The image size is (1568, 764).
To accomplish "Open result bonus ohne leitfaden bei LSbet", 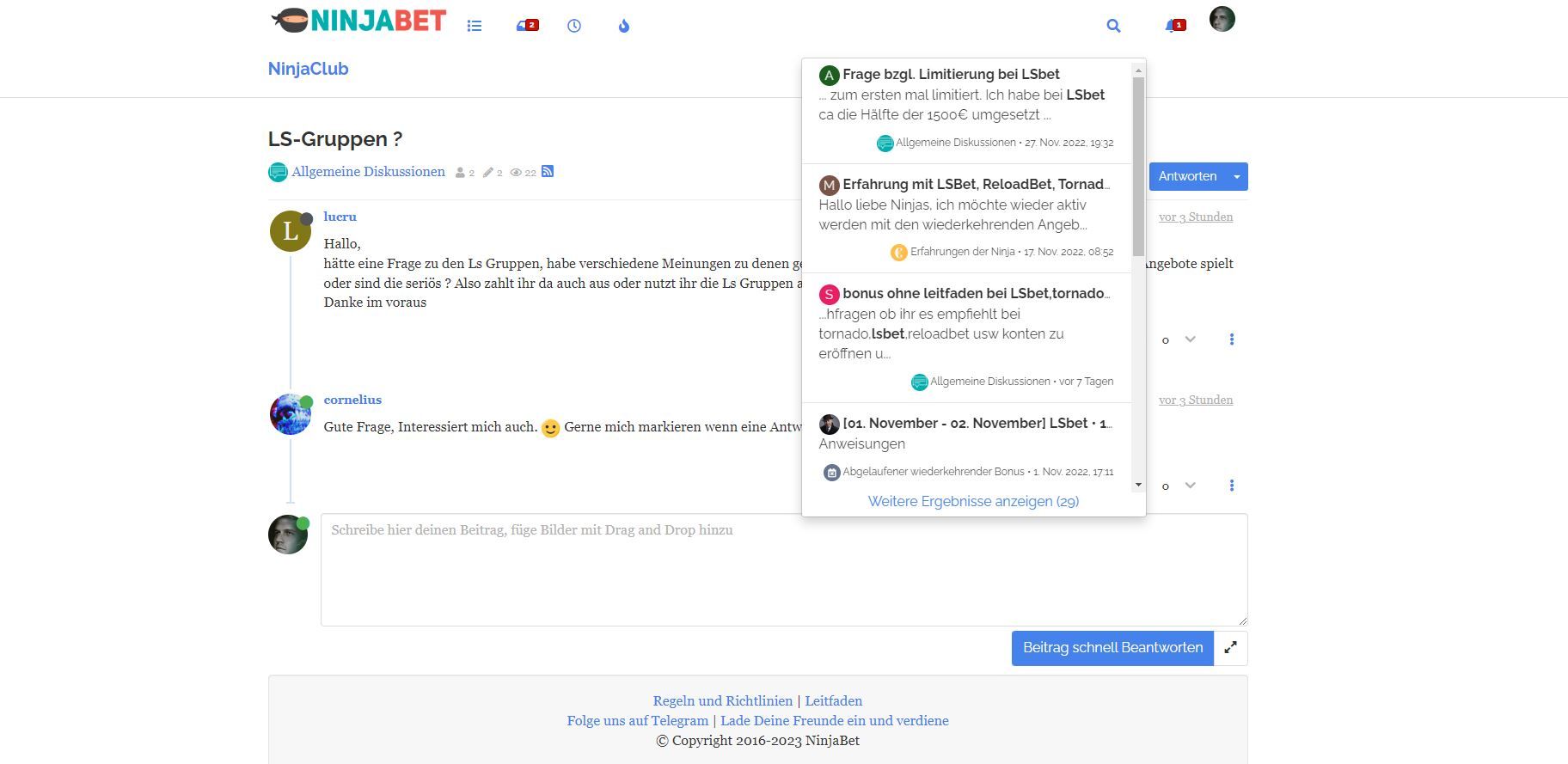I will coord(977,293).
